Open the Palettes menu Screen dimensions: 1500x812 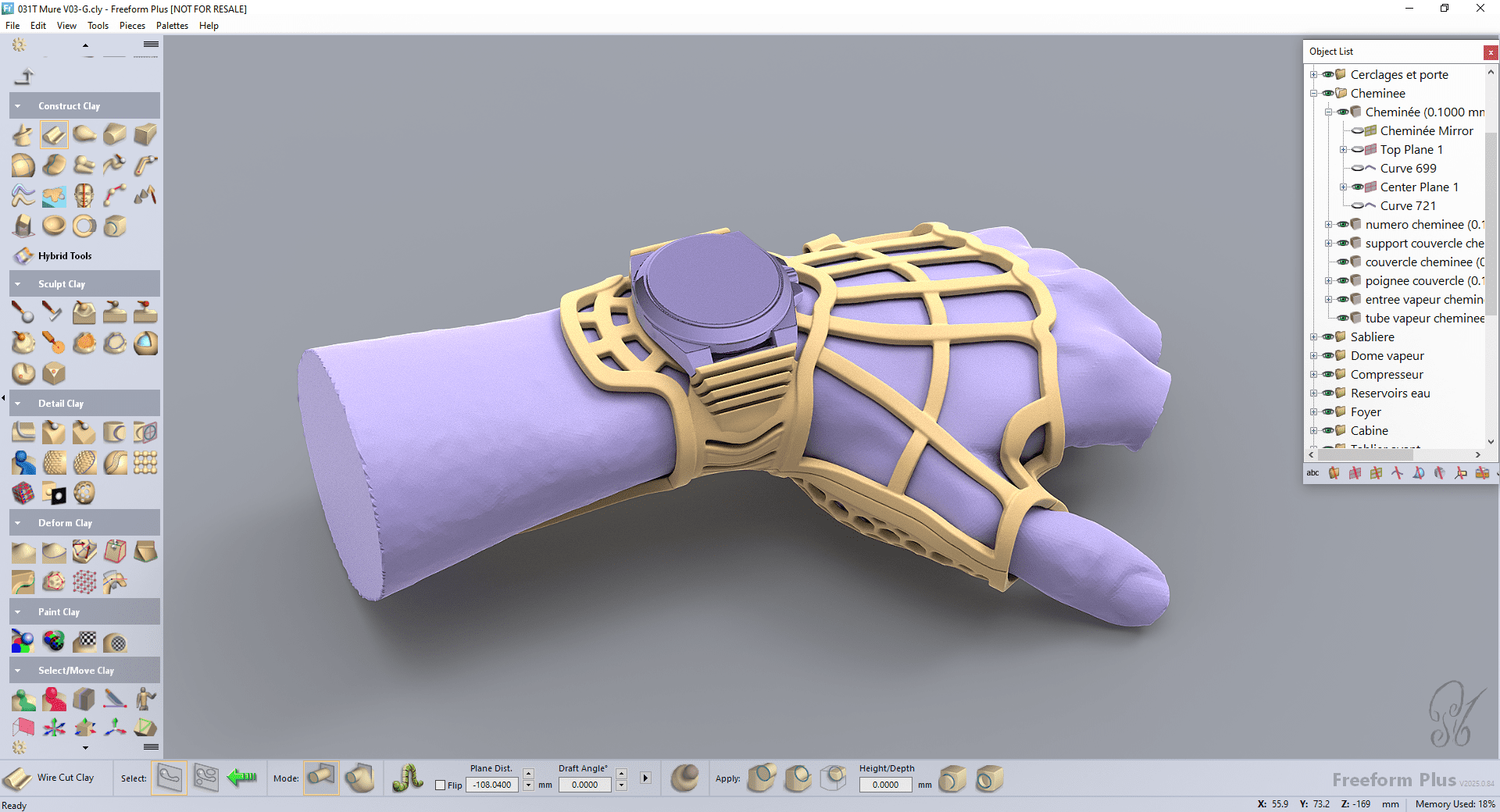pyautogui.click(x=172, y=25)
